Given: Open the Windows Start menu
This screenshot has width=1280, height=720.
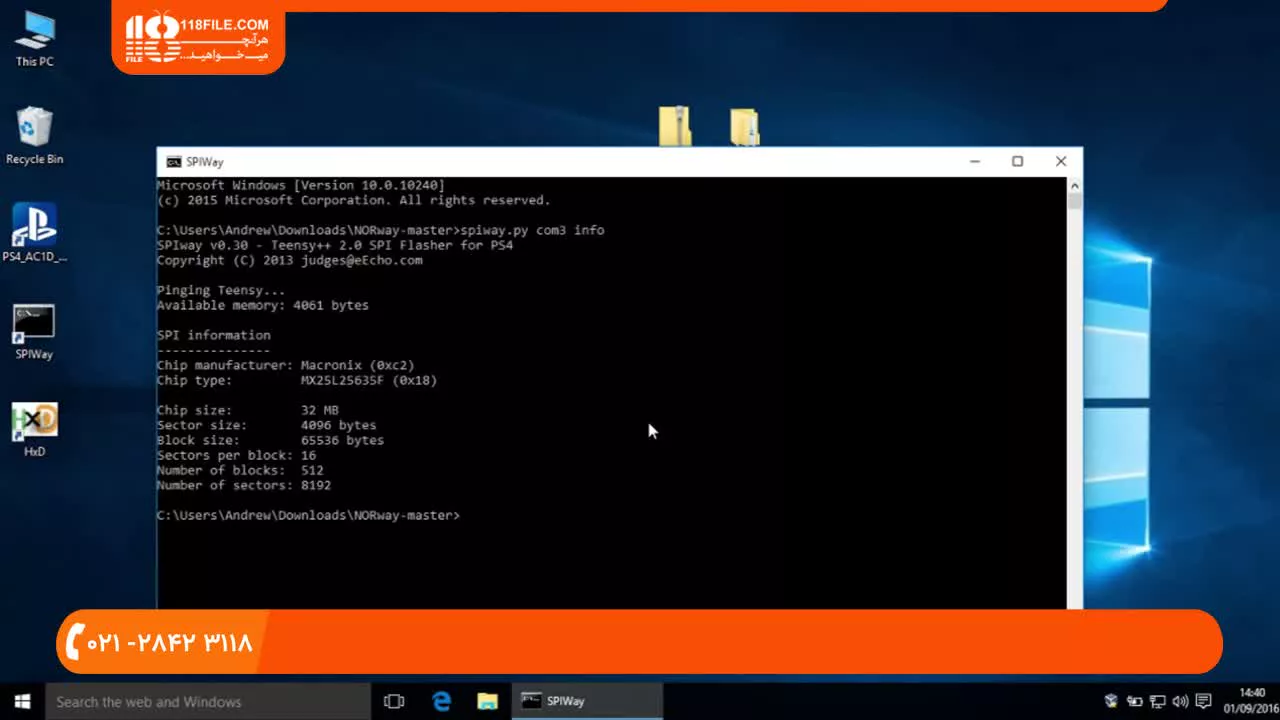Looking at the screenshot, I should point(22,701).
